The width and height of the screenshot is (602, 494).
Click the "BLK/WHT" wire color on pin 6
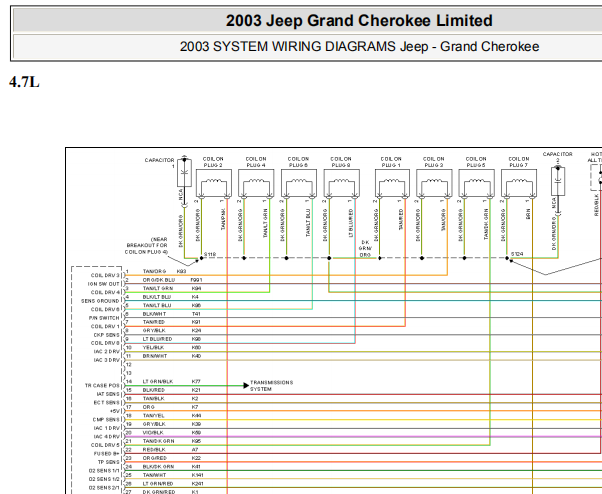tap(154, 314)
